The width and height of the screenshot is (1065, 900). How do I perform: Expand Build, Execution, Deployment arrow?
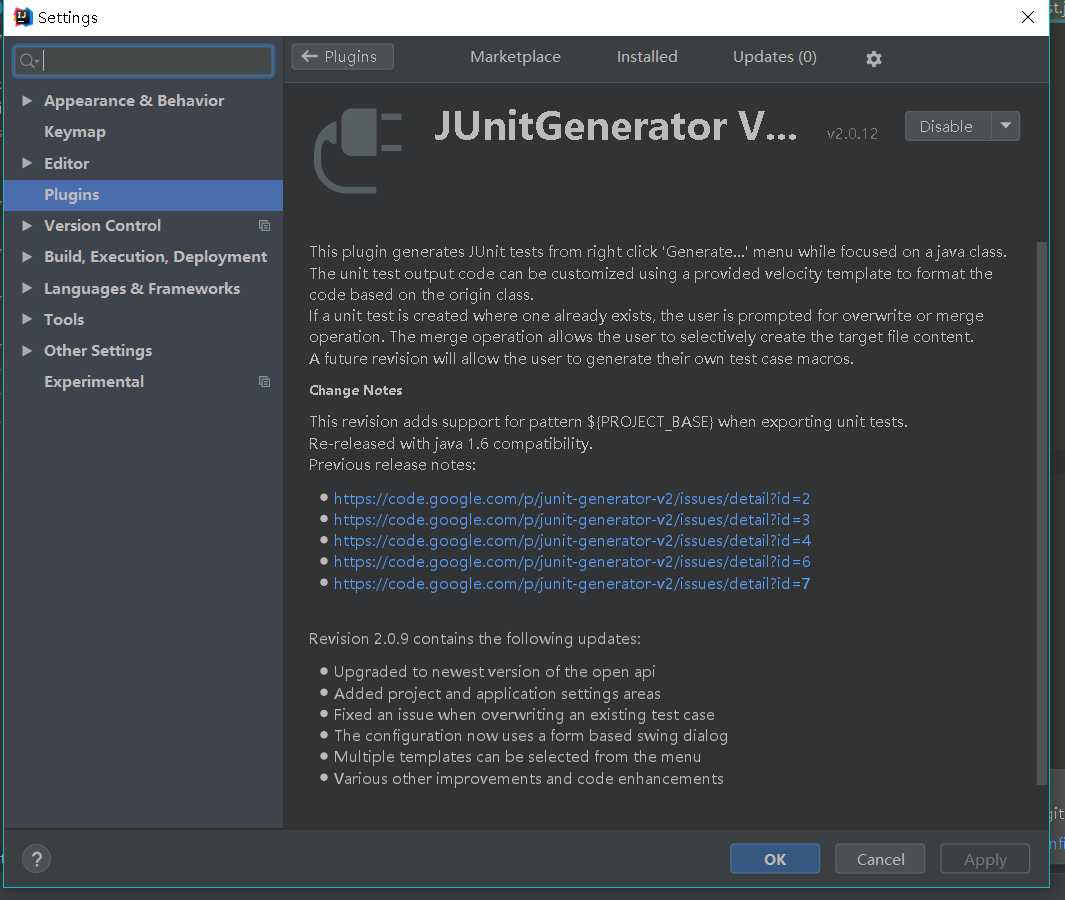click(26, 257)
